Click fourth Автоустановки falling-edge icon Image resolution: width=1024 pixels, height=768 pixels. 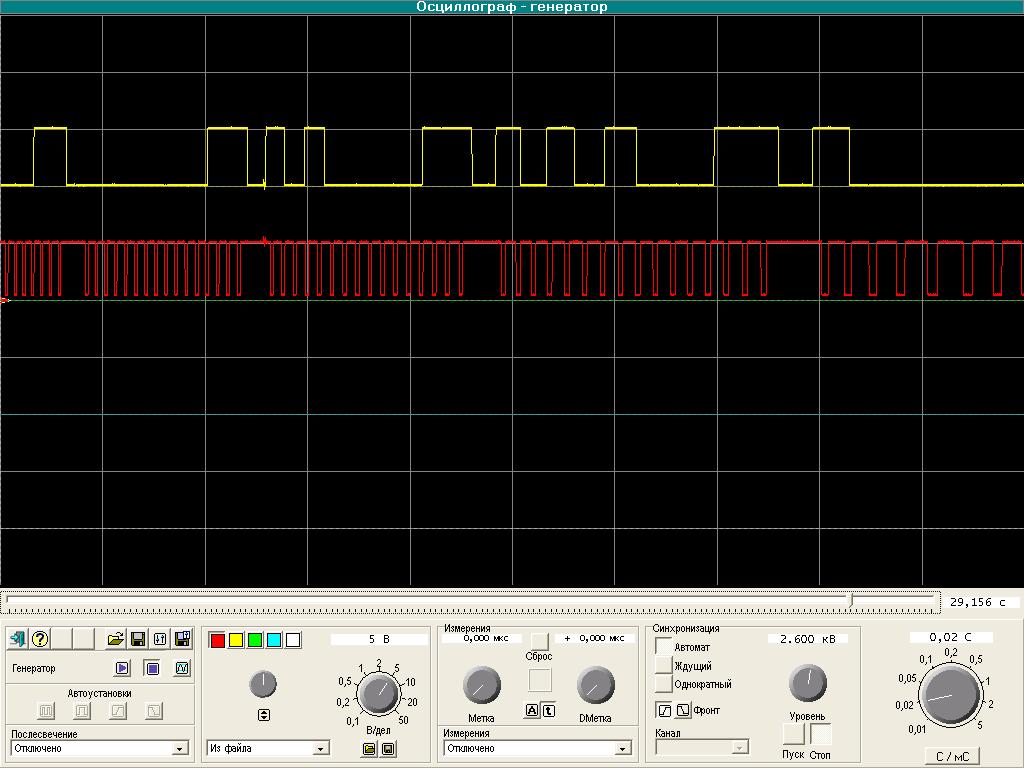point(154,711)
